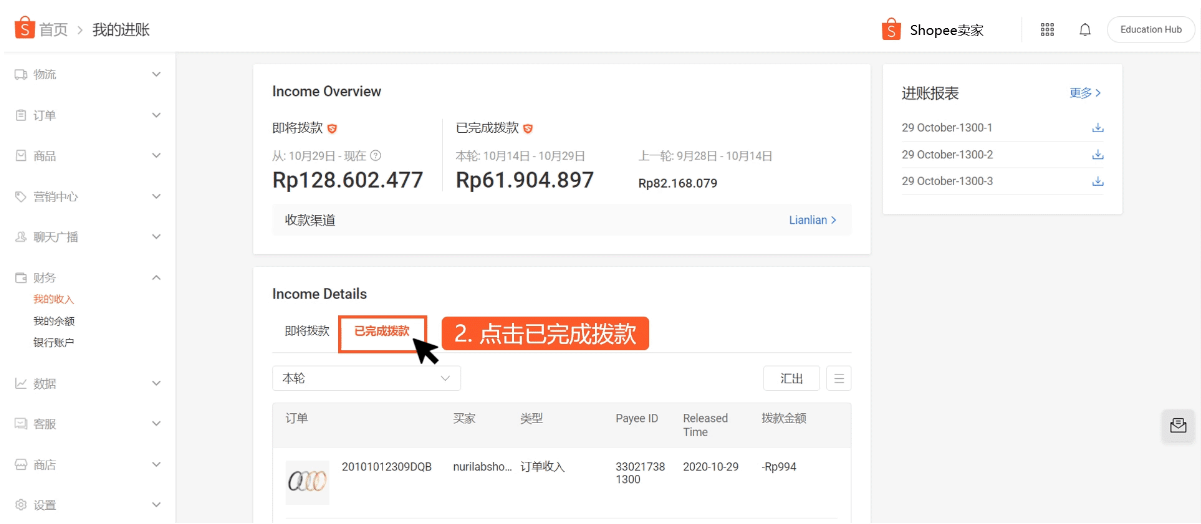This screenshot has height=524, width=1201.
Task: Click the Payee ID column header
Action: click(637, 418)
